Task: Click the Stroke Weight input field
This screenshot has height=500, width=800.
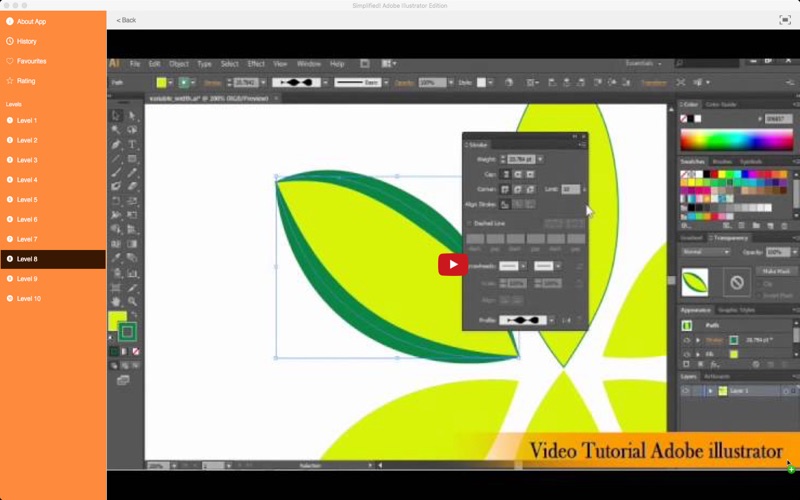Action: point(521,160)
